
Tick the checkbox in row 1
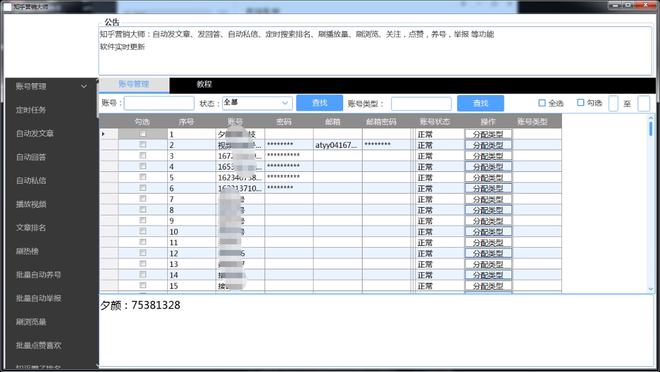pyautogui.click(x=143, y=134)
